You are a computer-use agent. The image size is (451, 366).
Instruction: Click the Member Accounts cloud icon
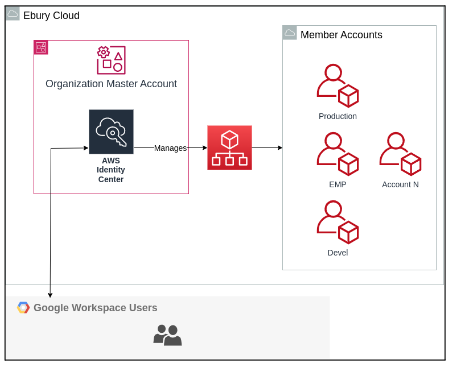click(289, 33)
